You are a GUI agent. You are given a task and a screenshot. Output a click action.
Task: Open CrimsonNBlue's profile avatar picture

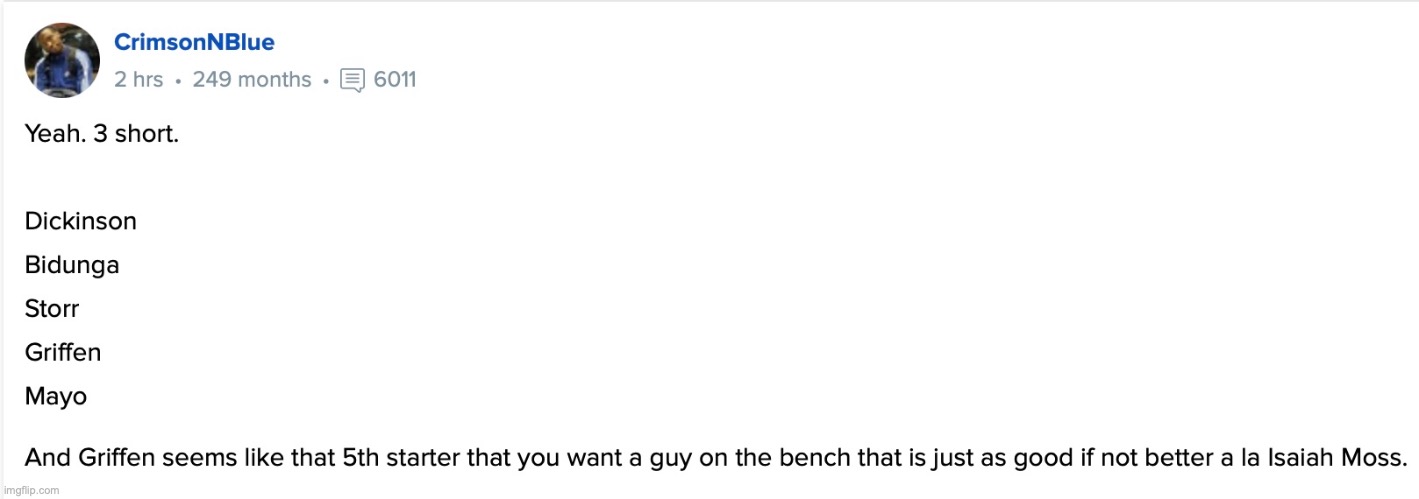tap(62, 60)
